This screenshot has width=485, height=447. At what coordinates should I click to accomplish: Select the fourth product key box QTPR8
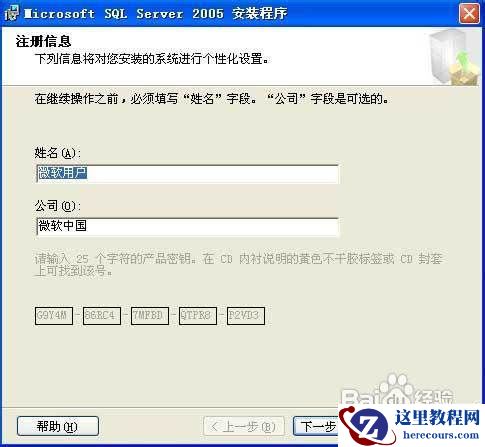pyautogui.click(x=198, y=316)
